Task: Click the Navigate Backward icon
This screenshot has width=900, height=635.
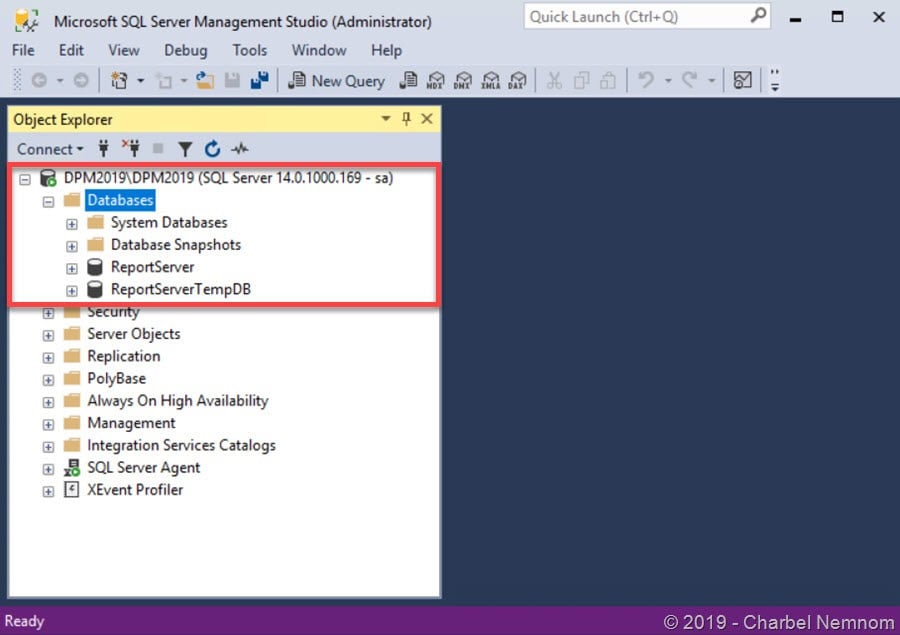Action: pos(39,80)
